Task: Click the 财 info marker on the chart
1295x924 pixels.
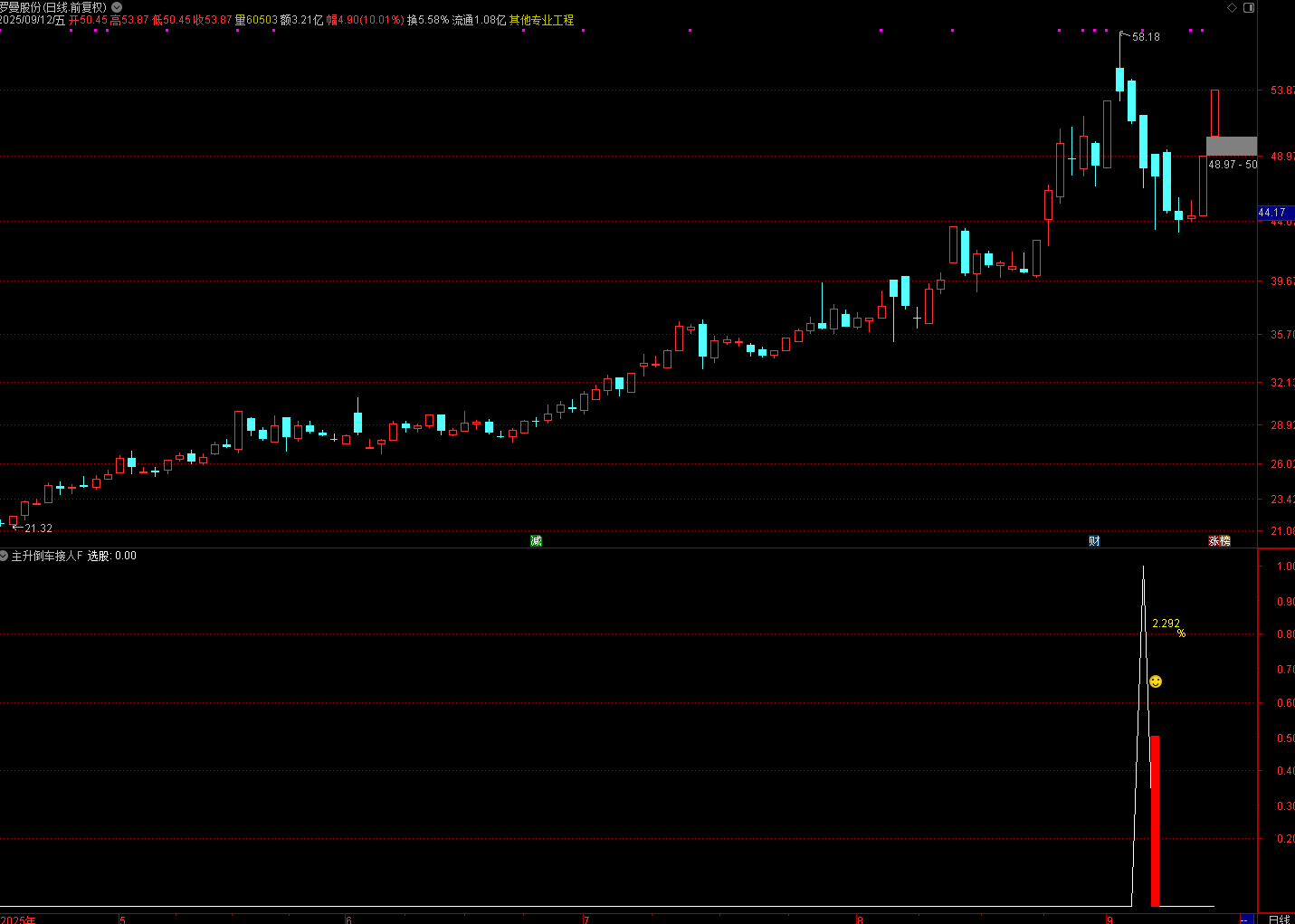Action: [1094, 540]
